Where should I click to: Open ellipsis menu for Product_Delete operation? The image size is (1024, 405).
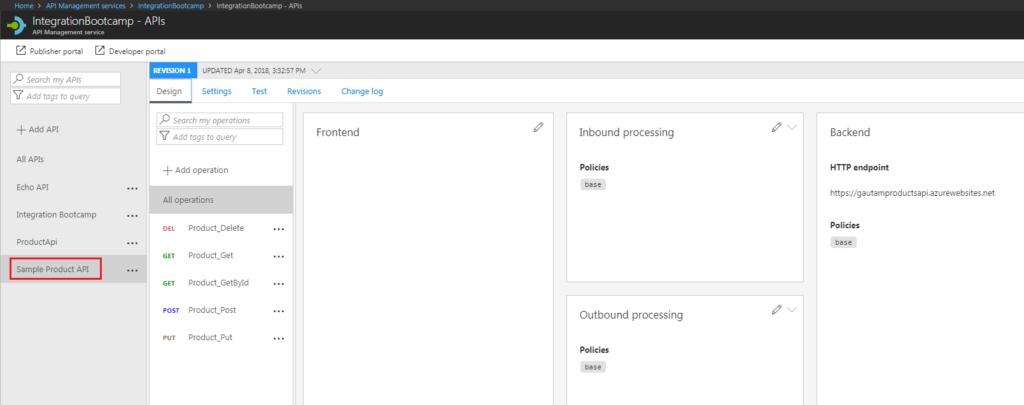[279, 229]
